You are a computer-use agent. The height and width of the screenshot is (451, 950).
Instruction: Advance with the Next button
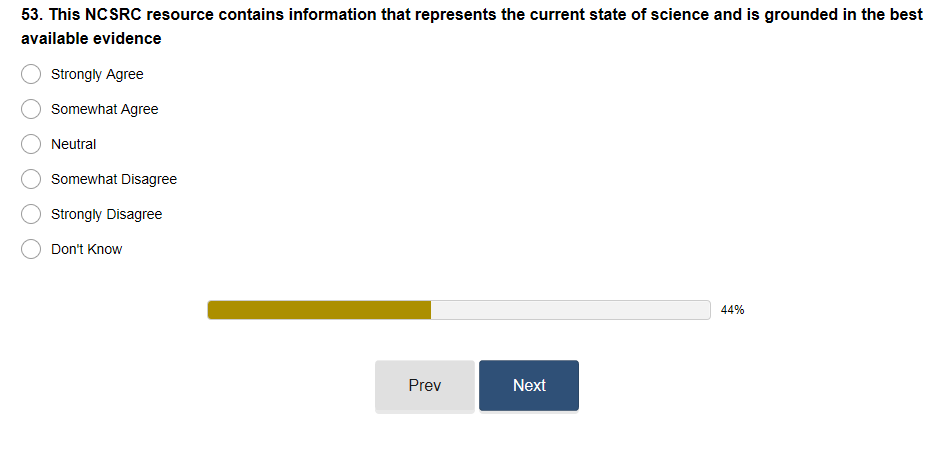529,385
